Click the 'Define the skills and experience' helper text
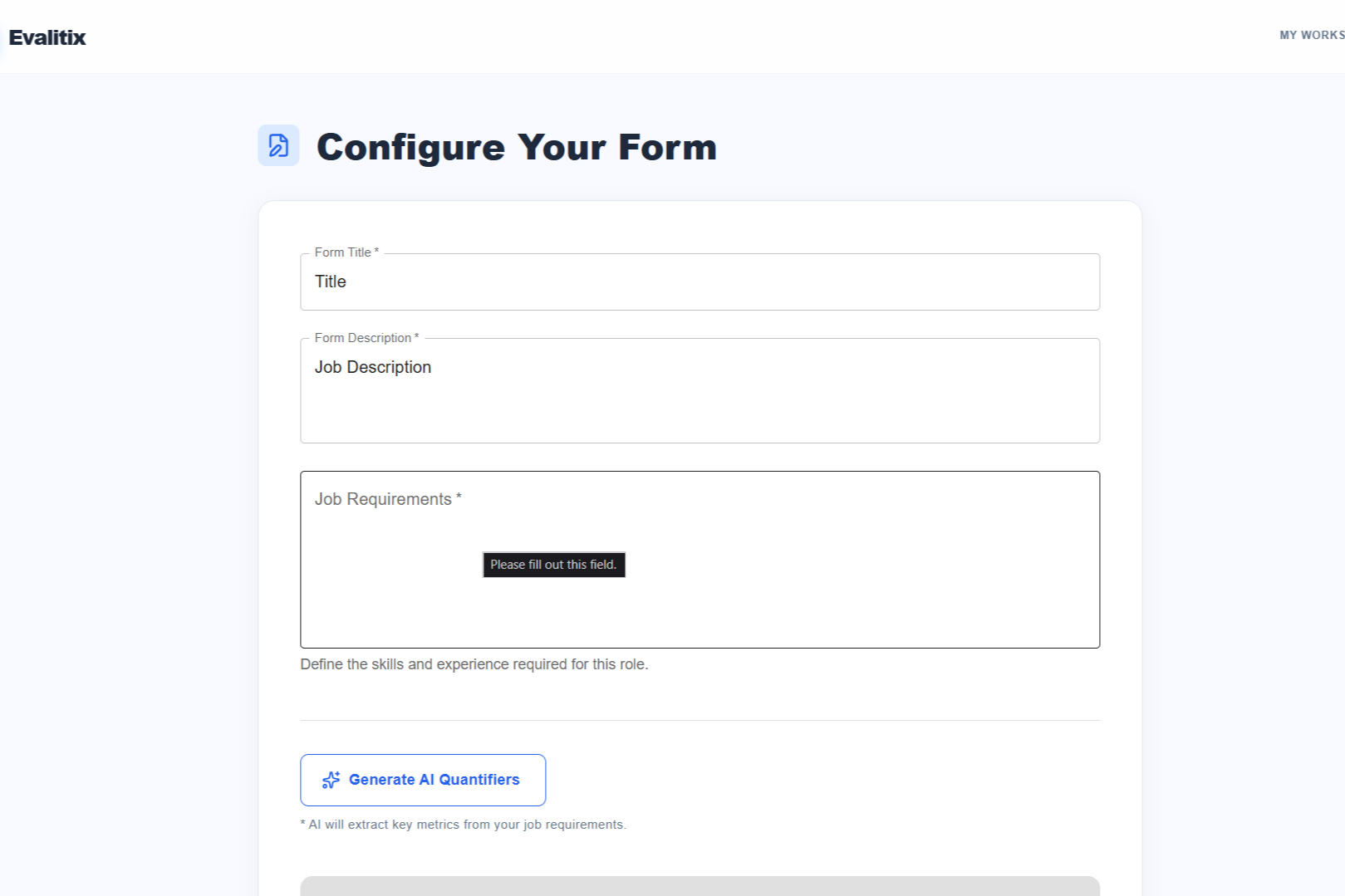 coord(474,664)
